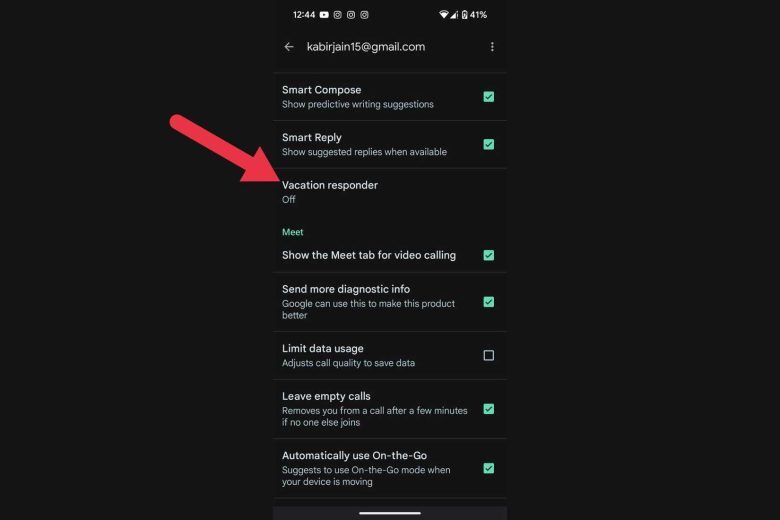Tap the Wi-Fi status icon

443,15
